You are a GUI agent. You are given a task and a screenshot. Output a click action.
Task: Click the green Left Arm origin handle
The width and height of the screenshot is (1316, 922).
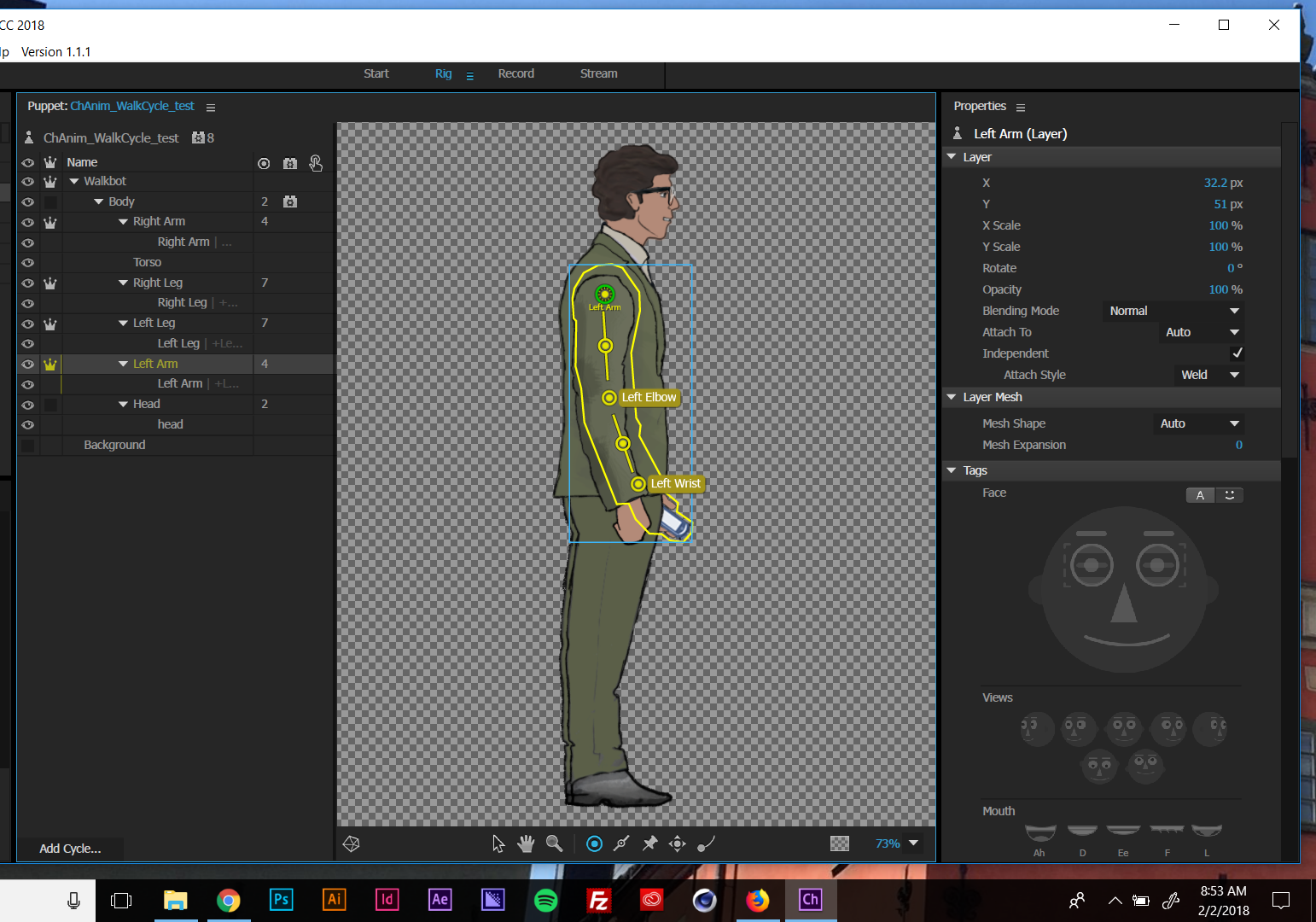click(x=605, y=295)
